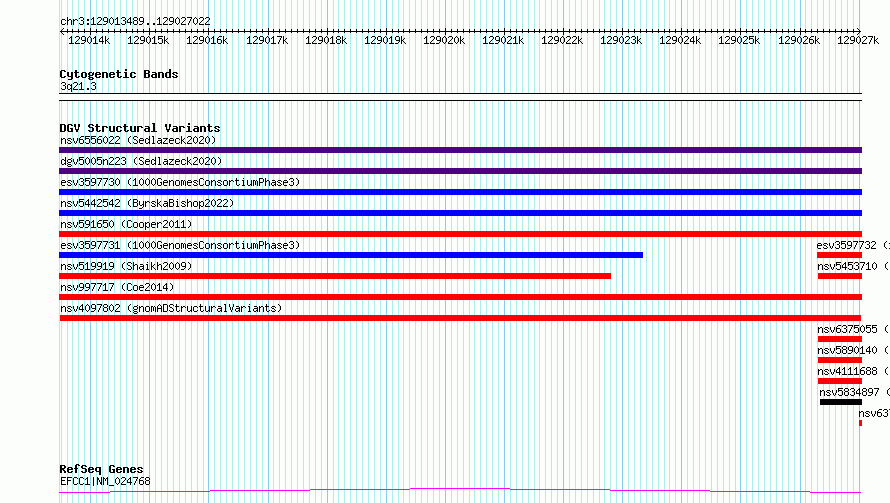
Task: Click the blue bar for esv3597731
Action: [351, 255]
